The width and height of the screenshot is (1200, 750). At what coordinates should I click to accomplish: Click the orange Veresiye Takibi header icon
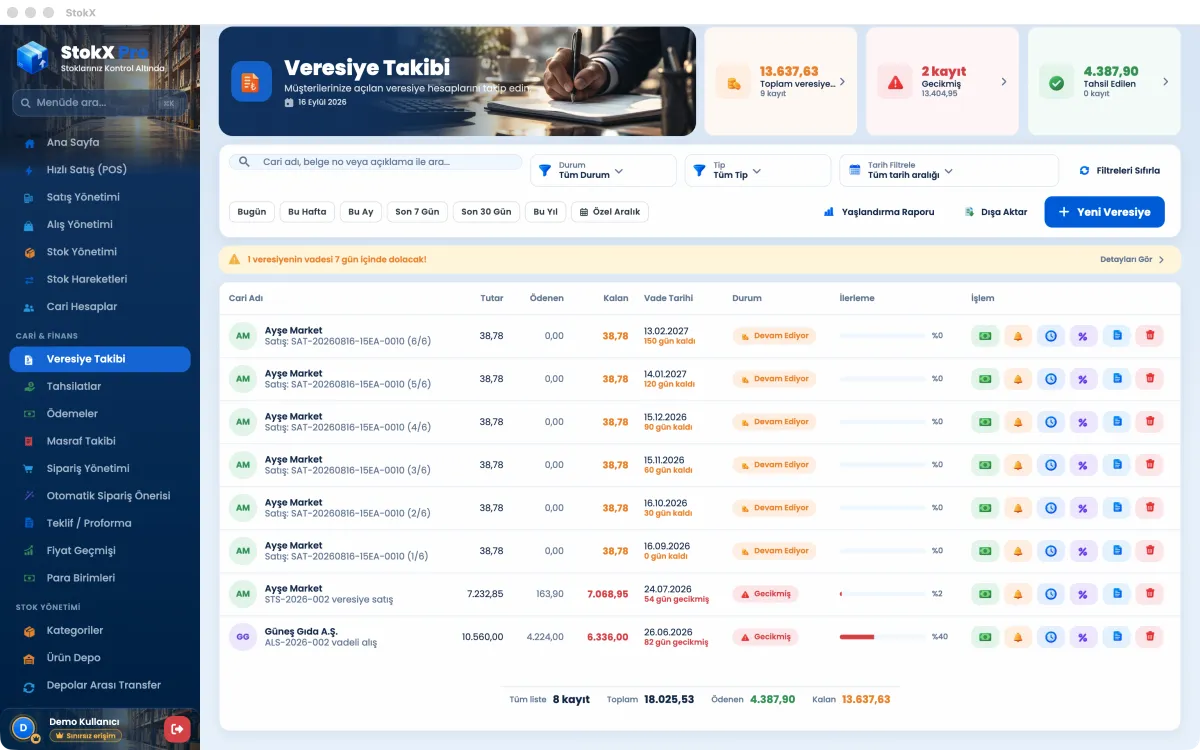tap(251, 82)
